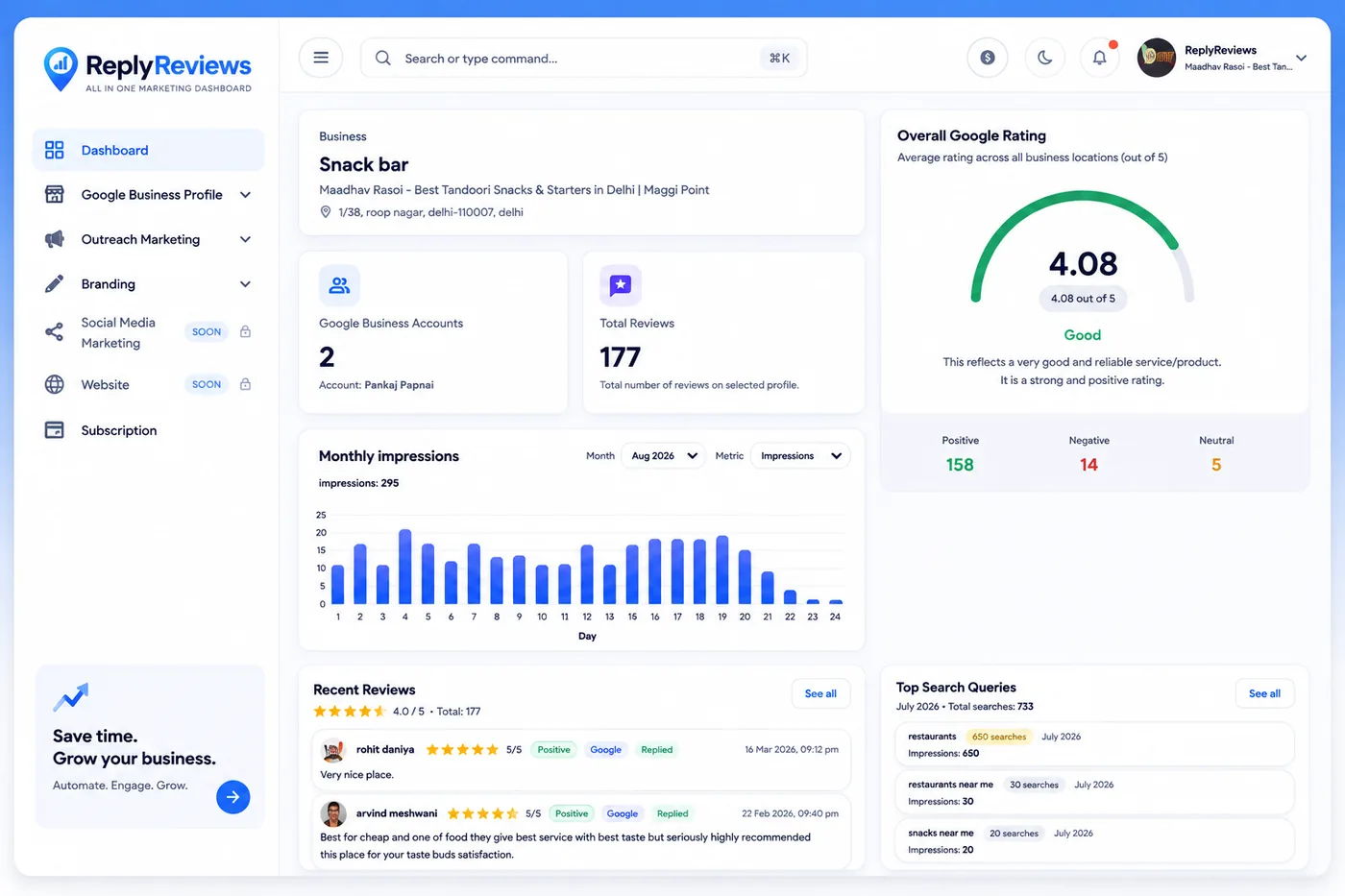Open the hamburger menu button
The height and width of the screenshot is (896, 1345).
coord(321,58)
